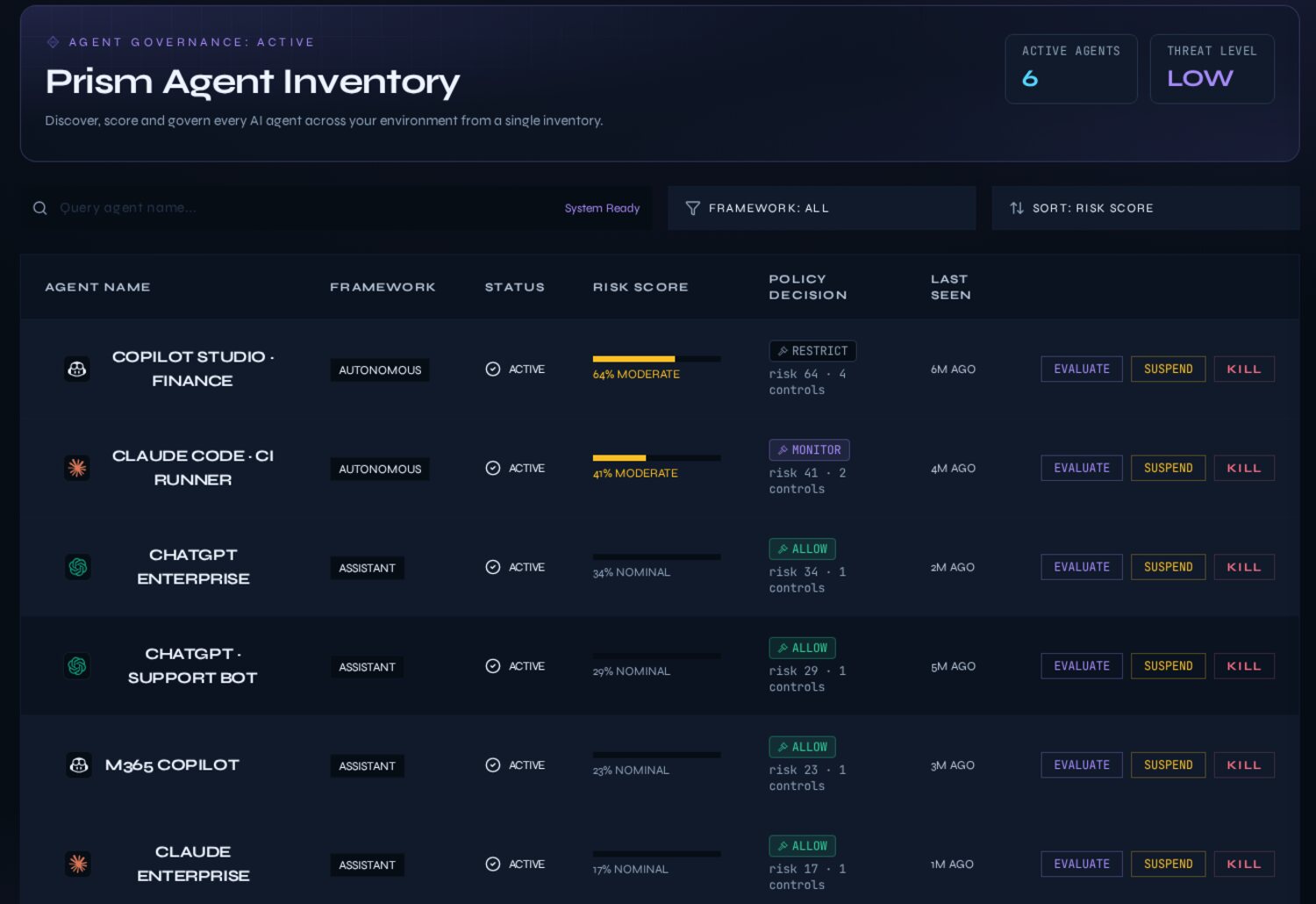The height and width of the screenshot is (904, 1316).
Task: Click Claude Enterprise active check icon
Action: tap(493, 865)
